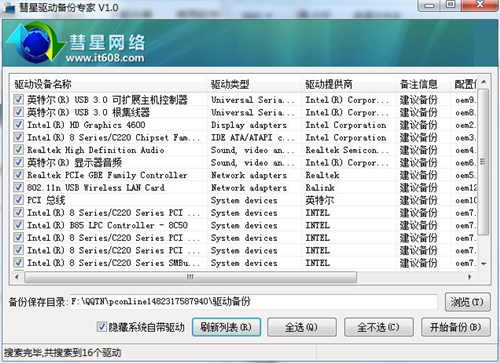Toggle Intel(R) 8 Series/C220 Chipset Fam... checkbox
Viewport: 500px width, 363px height.
click(x=19, y=137)
